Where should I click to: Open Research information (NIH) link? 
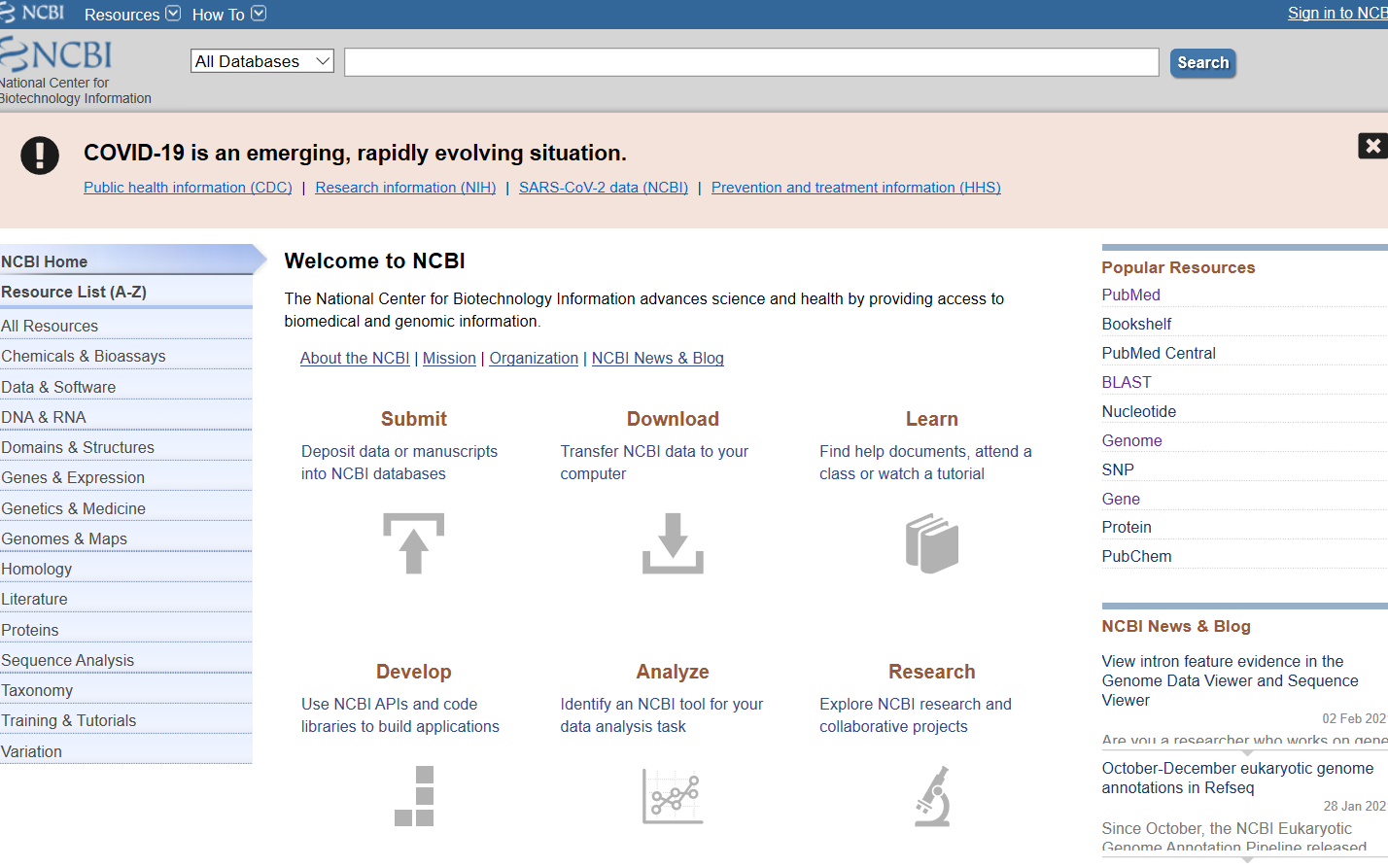coord(405,188)
